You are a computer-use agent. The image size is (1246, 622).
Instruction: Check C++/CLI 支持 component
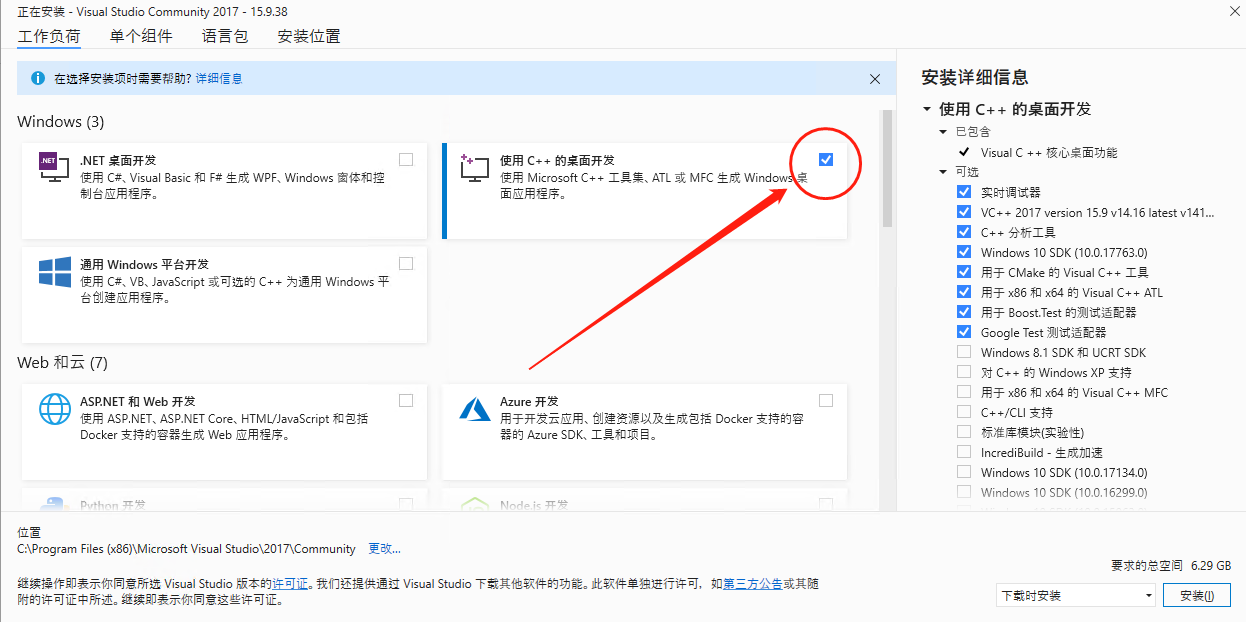pyautogui.click(x=964, y=412)
